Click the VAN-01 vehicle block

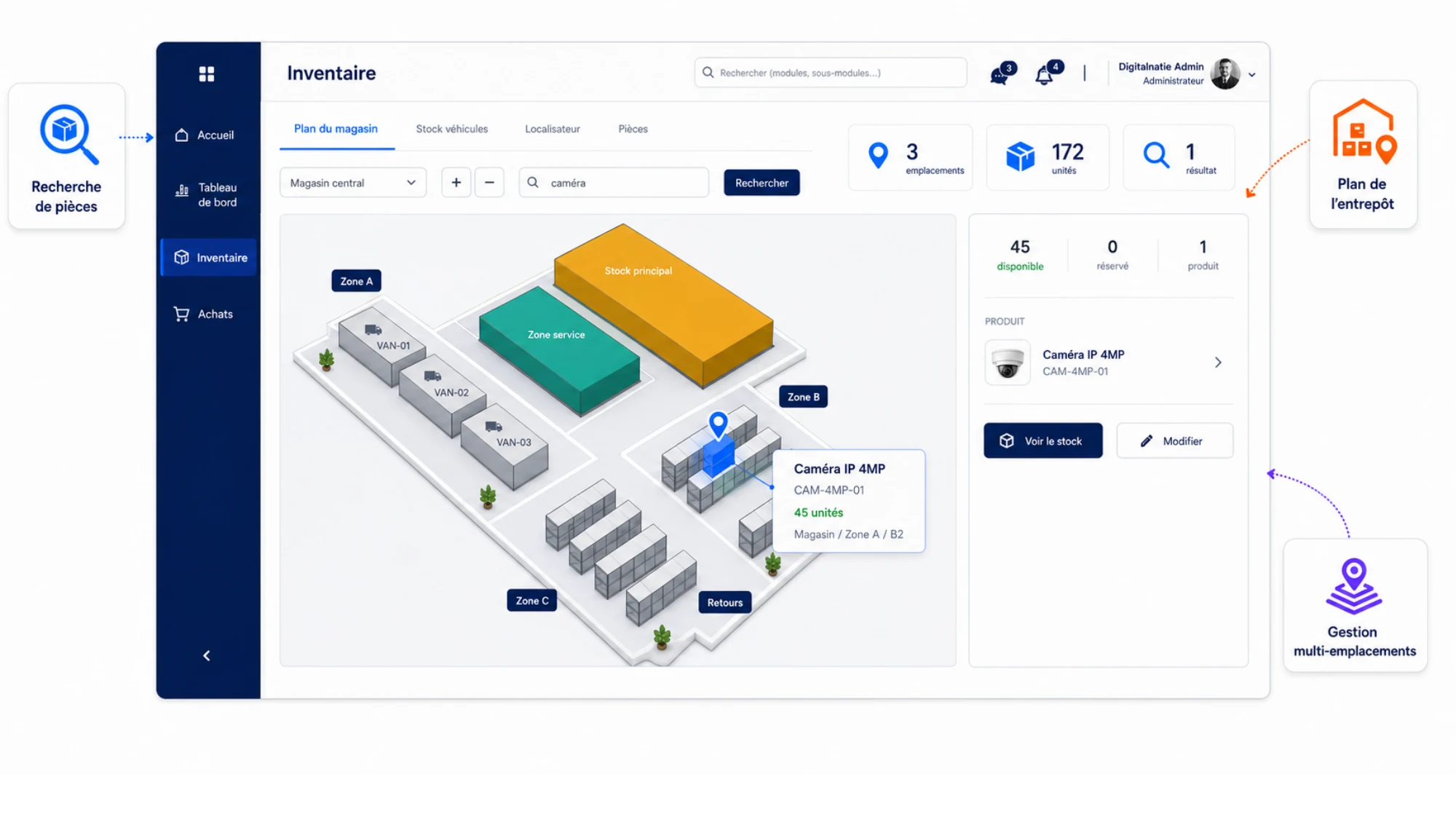click(382, 346)
